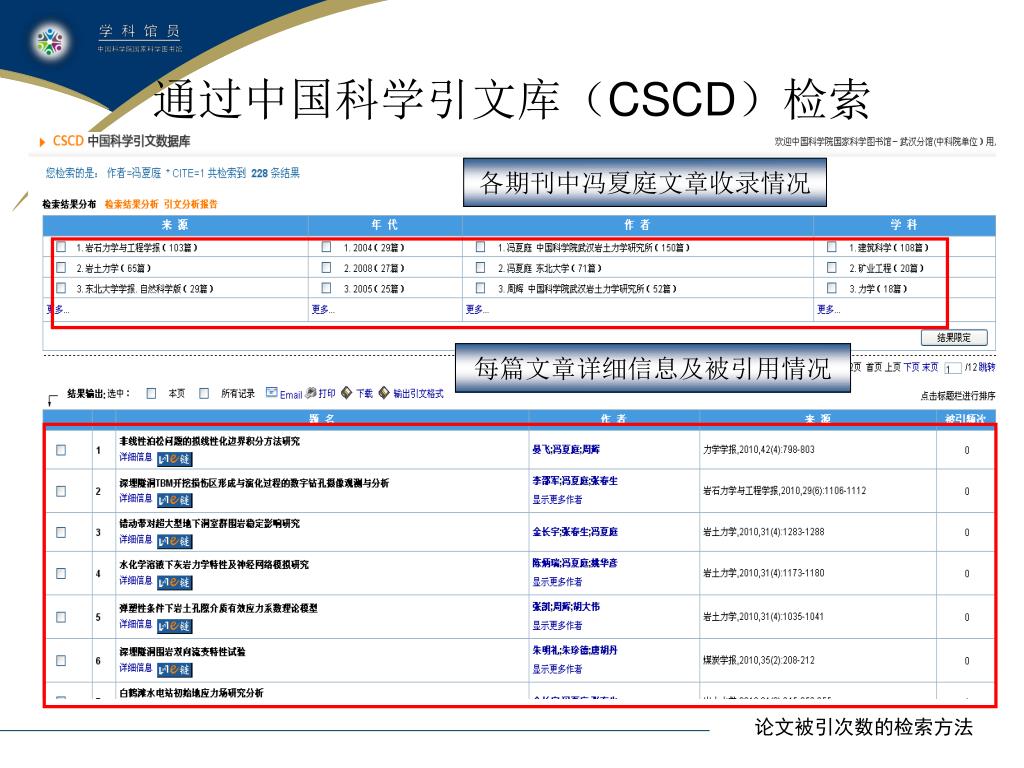Select author 冯夏庭 东北大学 (71篇) checkbox

(x=481, y=267)
